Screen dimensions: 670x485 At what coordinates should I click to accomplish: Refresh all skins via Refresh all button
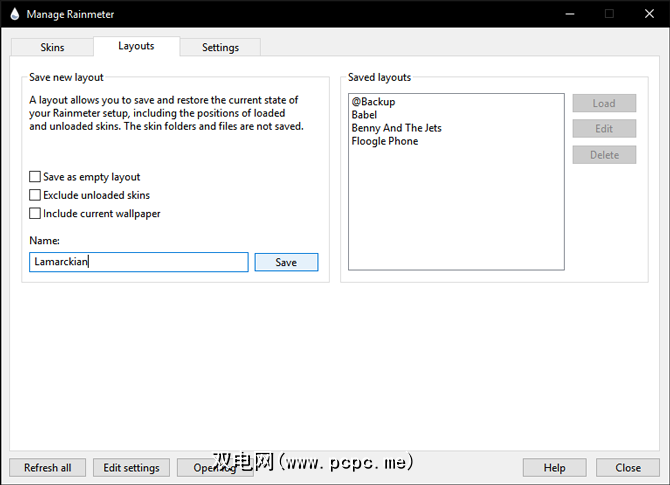click(47, 468)
